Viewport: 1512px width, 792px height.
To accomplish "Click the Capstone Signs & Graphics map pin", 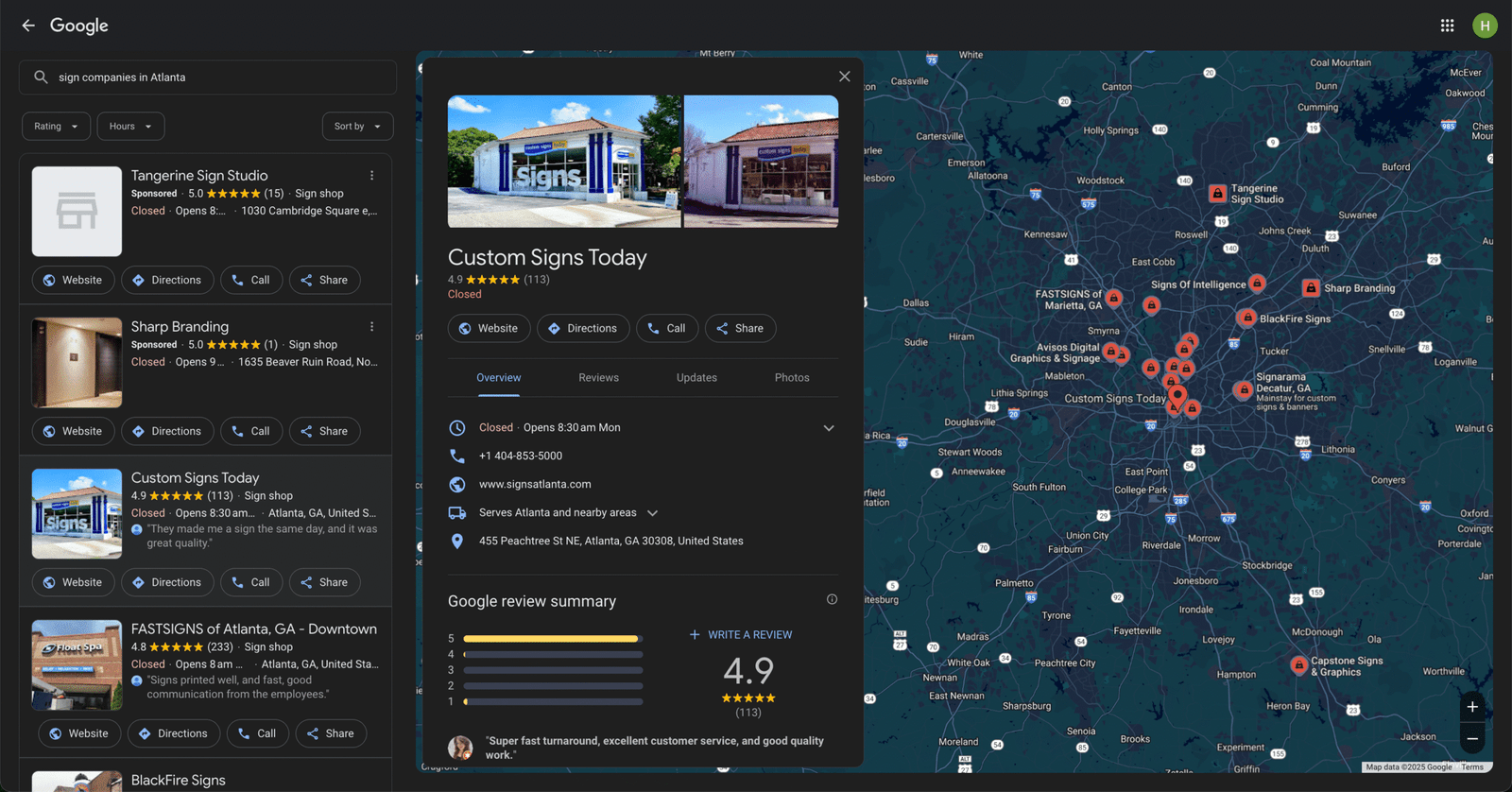I will [1299, 665].
